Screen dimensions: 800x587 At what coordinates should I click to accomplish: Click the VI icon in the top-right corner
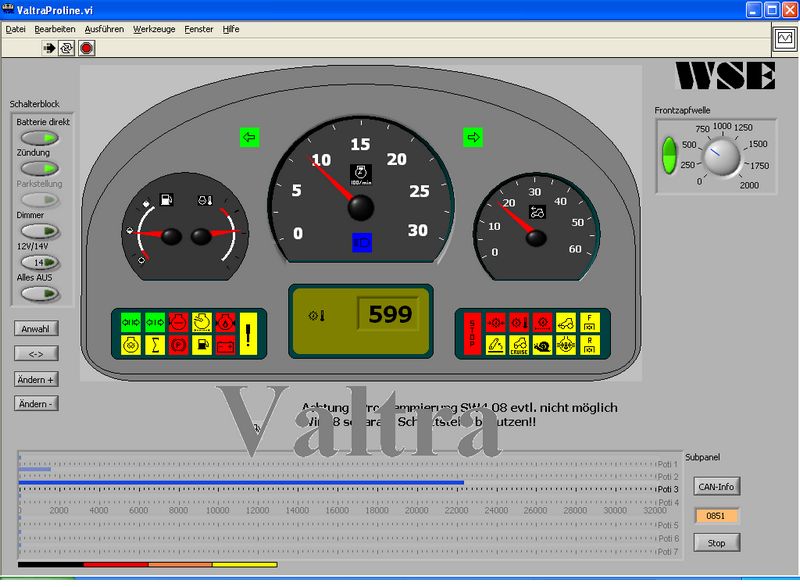click(x=785, y=38)
